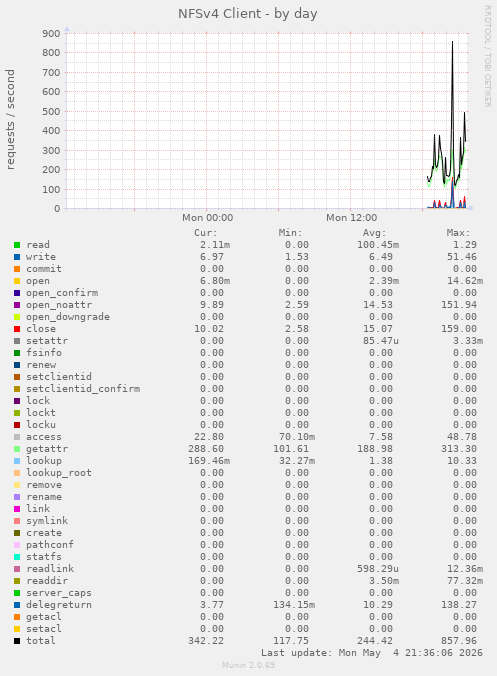This screenshot has width=497, height=676.
Task: Click lookup's current value 169.46m
Action: point(209,461)
